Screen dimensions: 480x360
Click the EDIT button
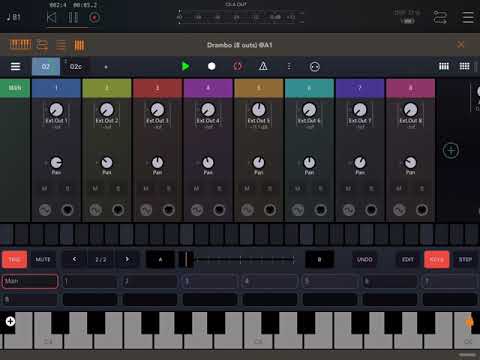408,259
